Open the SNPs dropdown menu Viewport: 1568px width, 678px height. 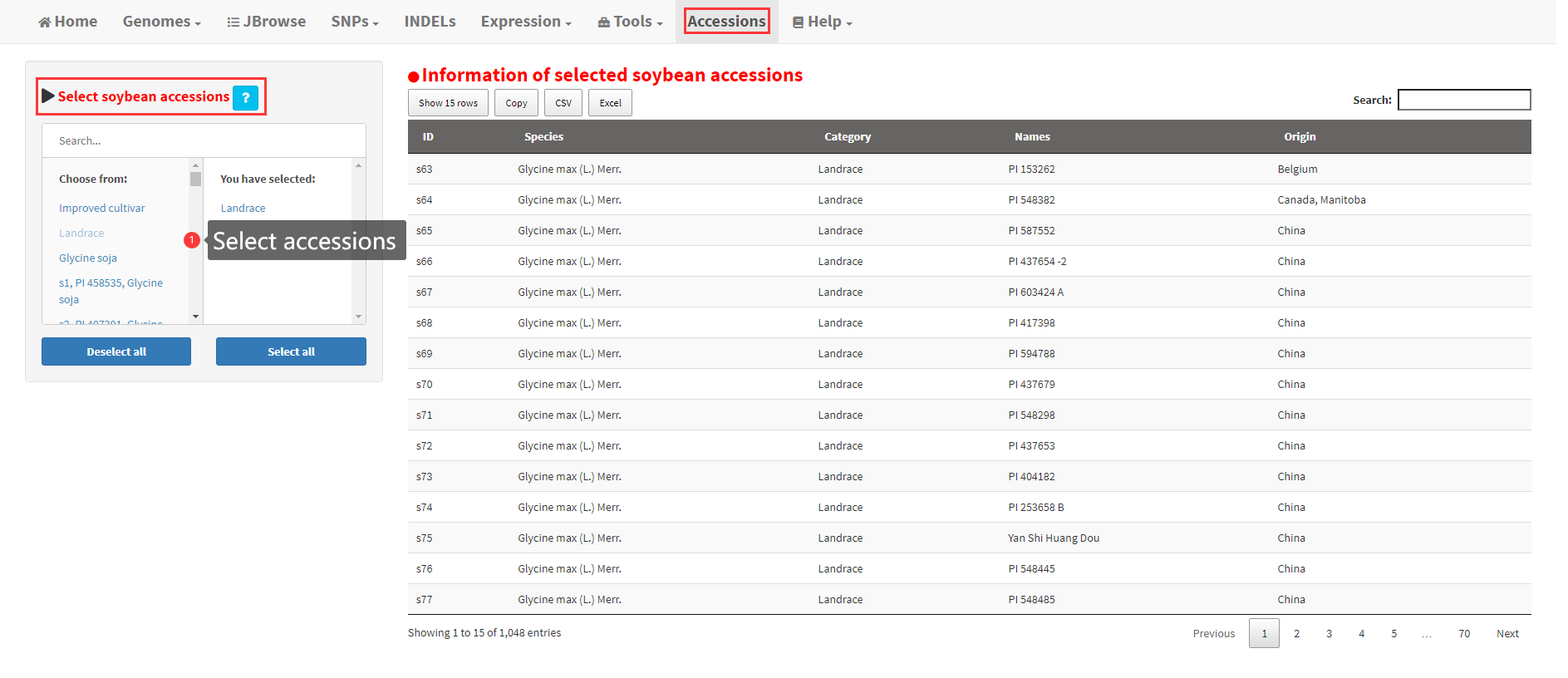[354, 22]
